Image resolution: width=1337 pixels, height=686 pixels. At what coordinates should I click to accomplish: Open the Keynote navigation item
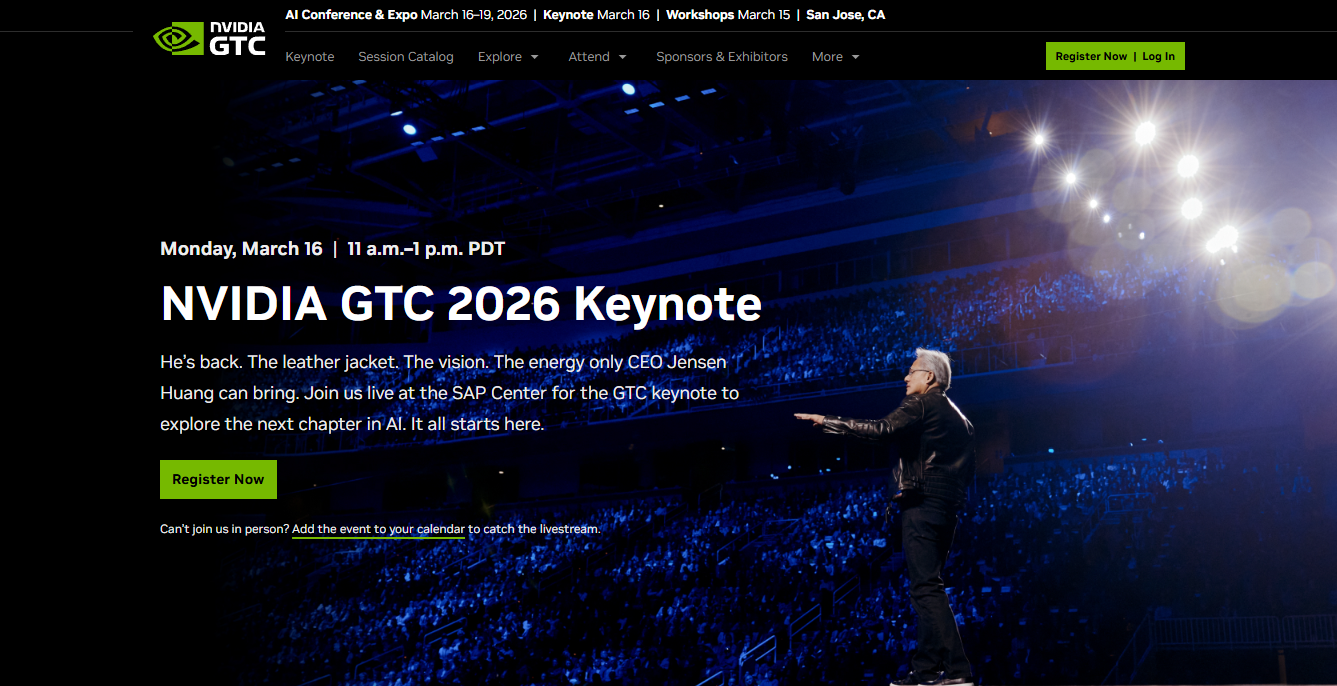(x=310, y=57)
